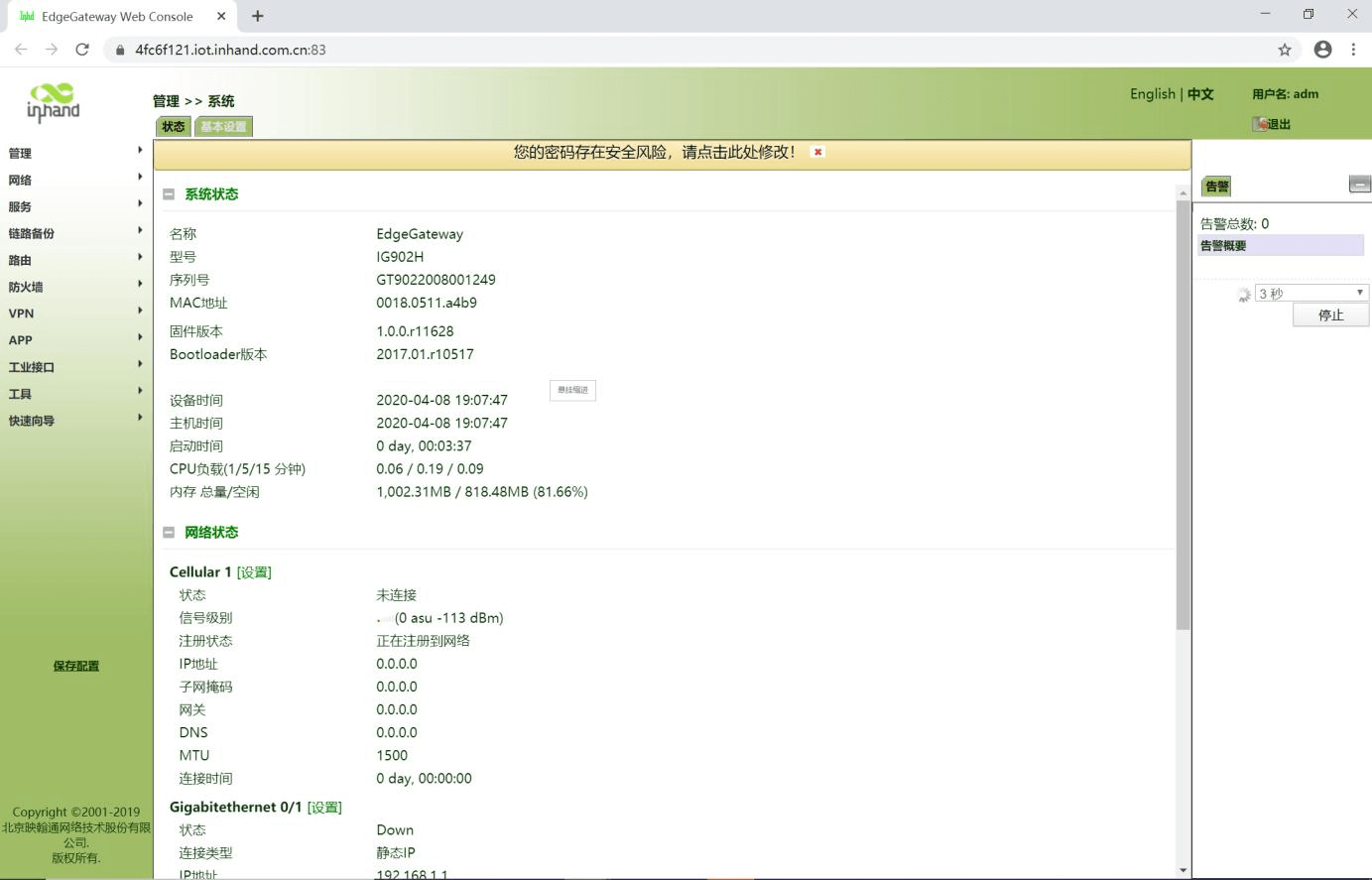Click the 用户名: adm label
Viewport: 1372px width, 880px height.
pyautogui.click(x=1285, y=94)
